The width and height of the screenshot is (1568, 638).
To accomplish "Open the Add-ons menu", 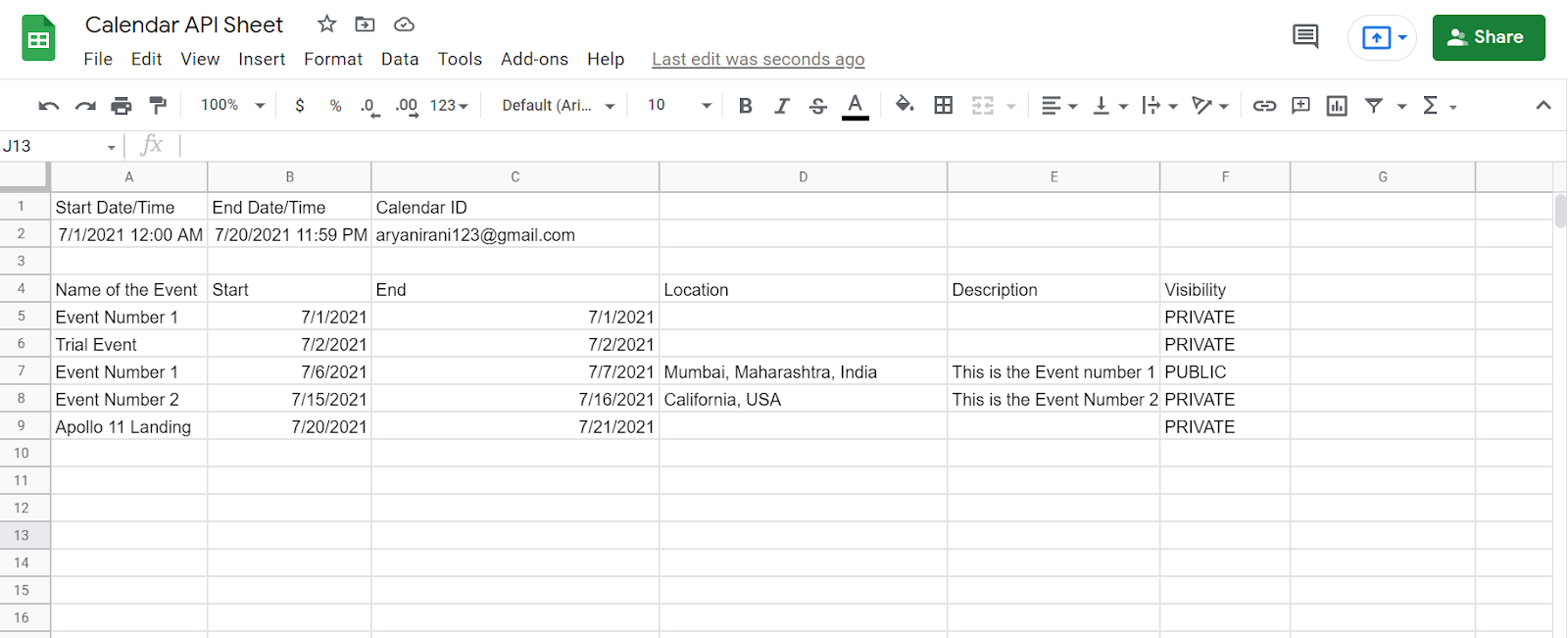I will click(x=534, y=59).
